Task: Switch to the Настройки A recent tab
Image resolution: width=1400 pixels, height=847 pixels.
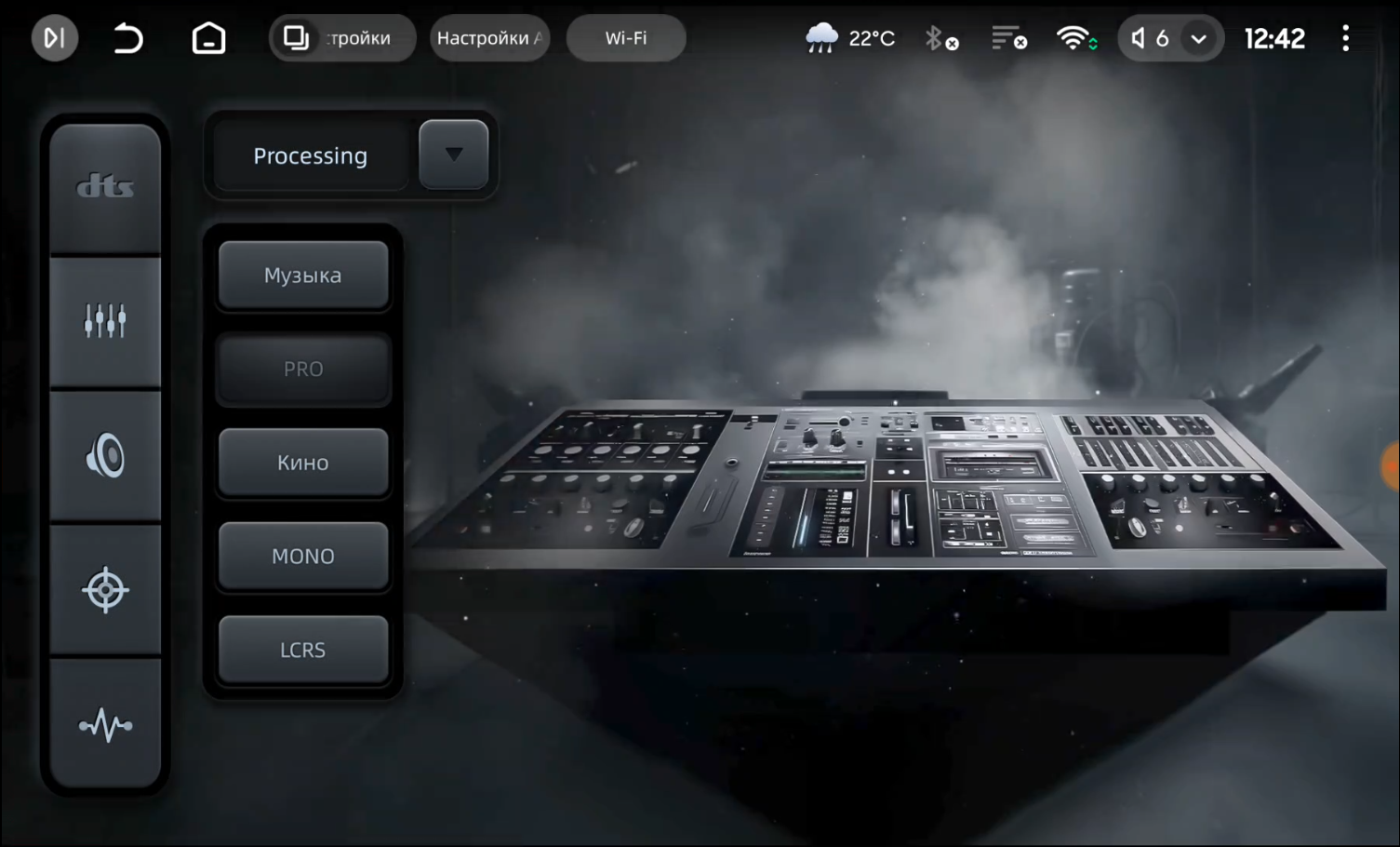Action: (489, 38)
